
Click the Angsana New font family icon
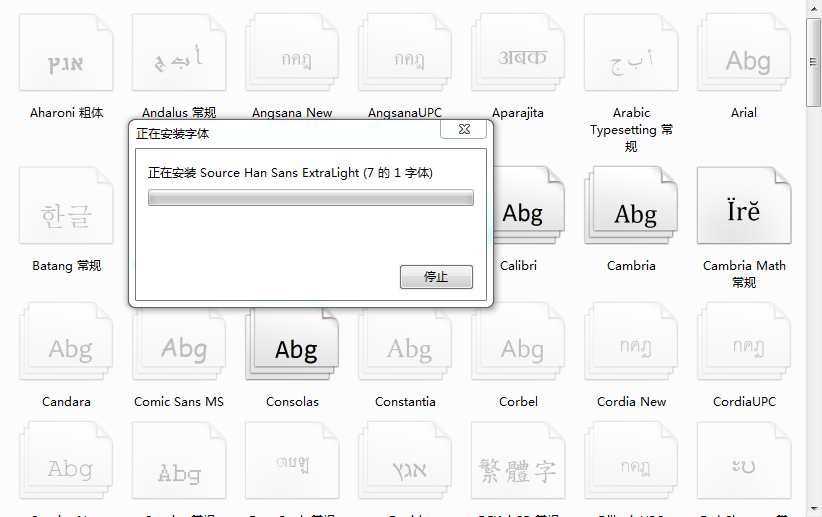[x=292, y=52]
